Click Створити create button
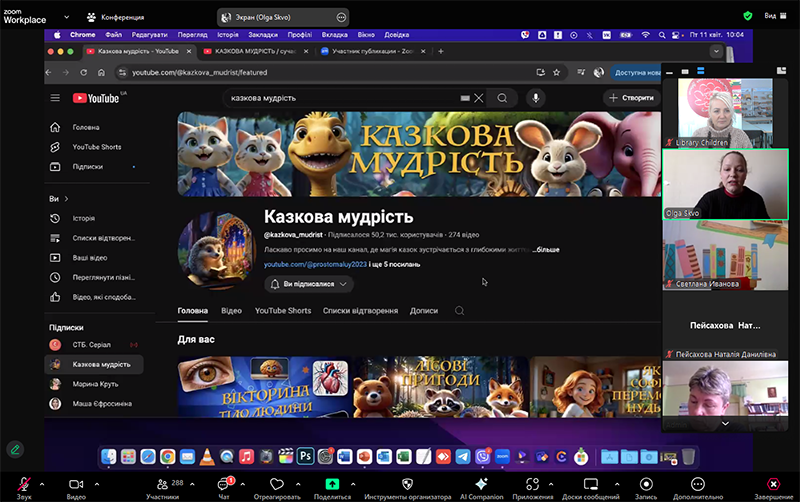This screenshot has width=800, height=502. [x=631, y=98]
